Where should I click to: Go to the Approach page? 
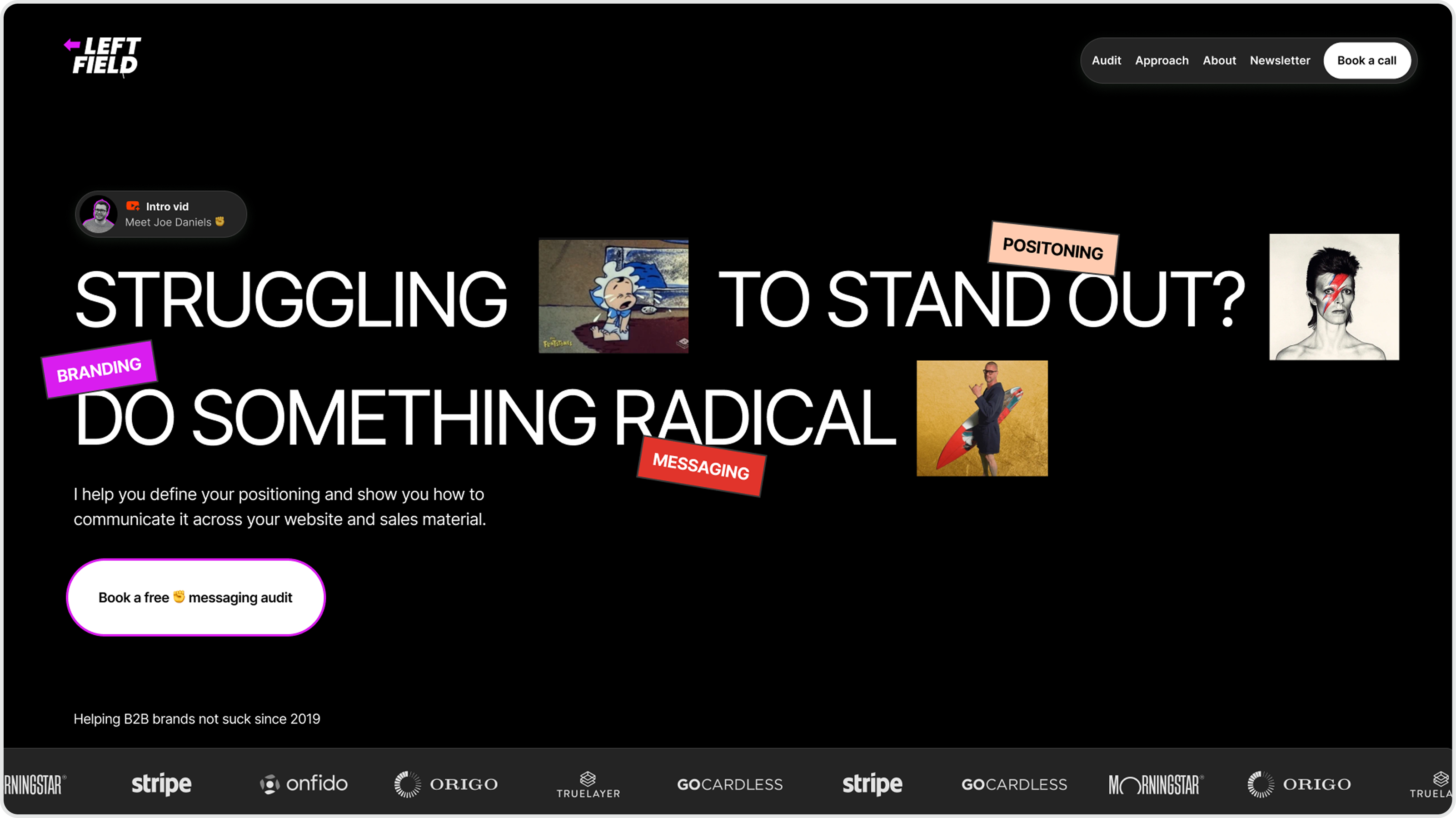pos(1162,60)
